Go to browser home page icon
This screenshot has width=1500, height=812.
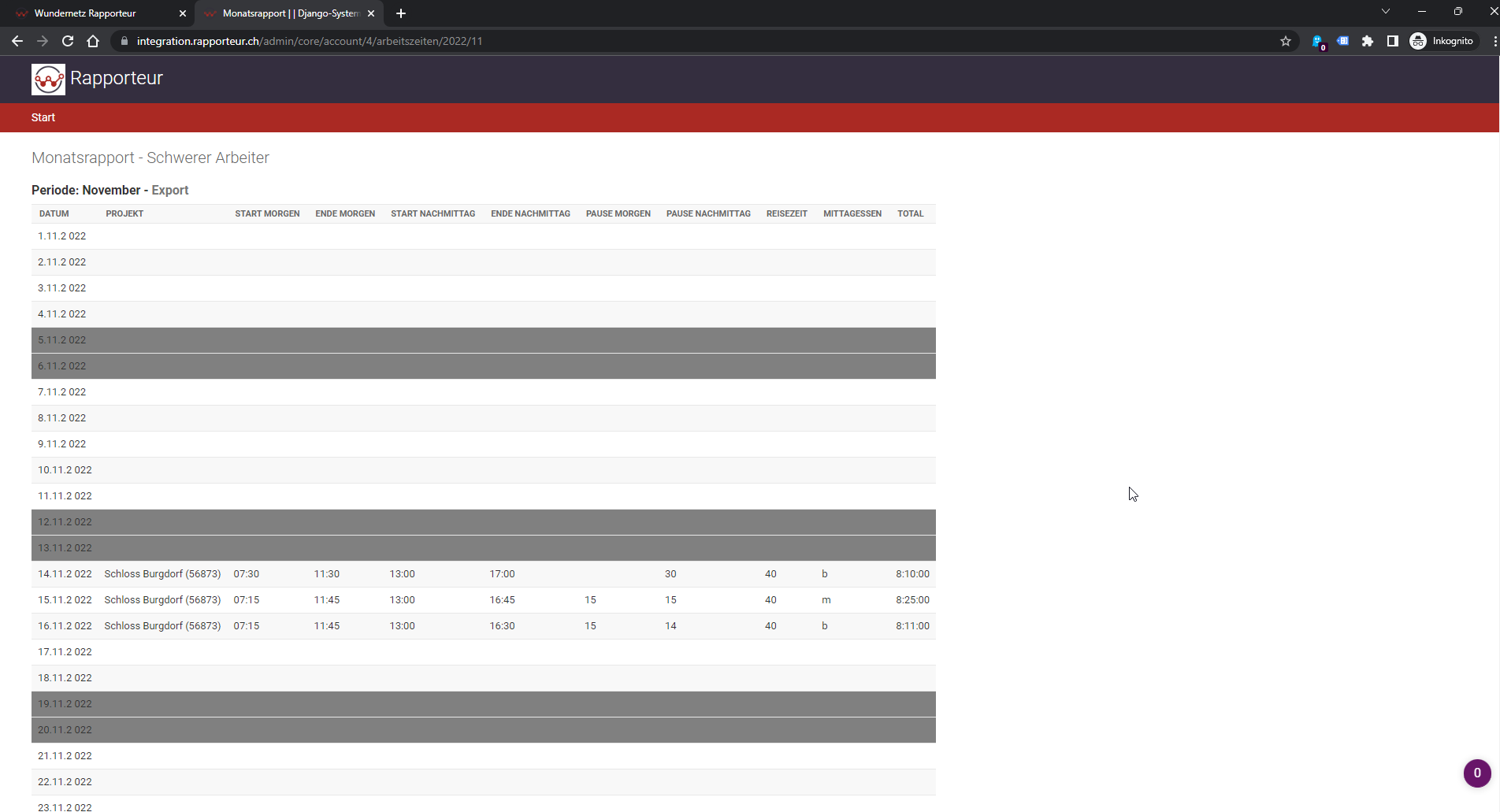click(x=93, y=41)
